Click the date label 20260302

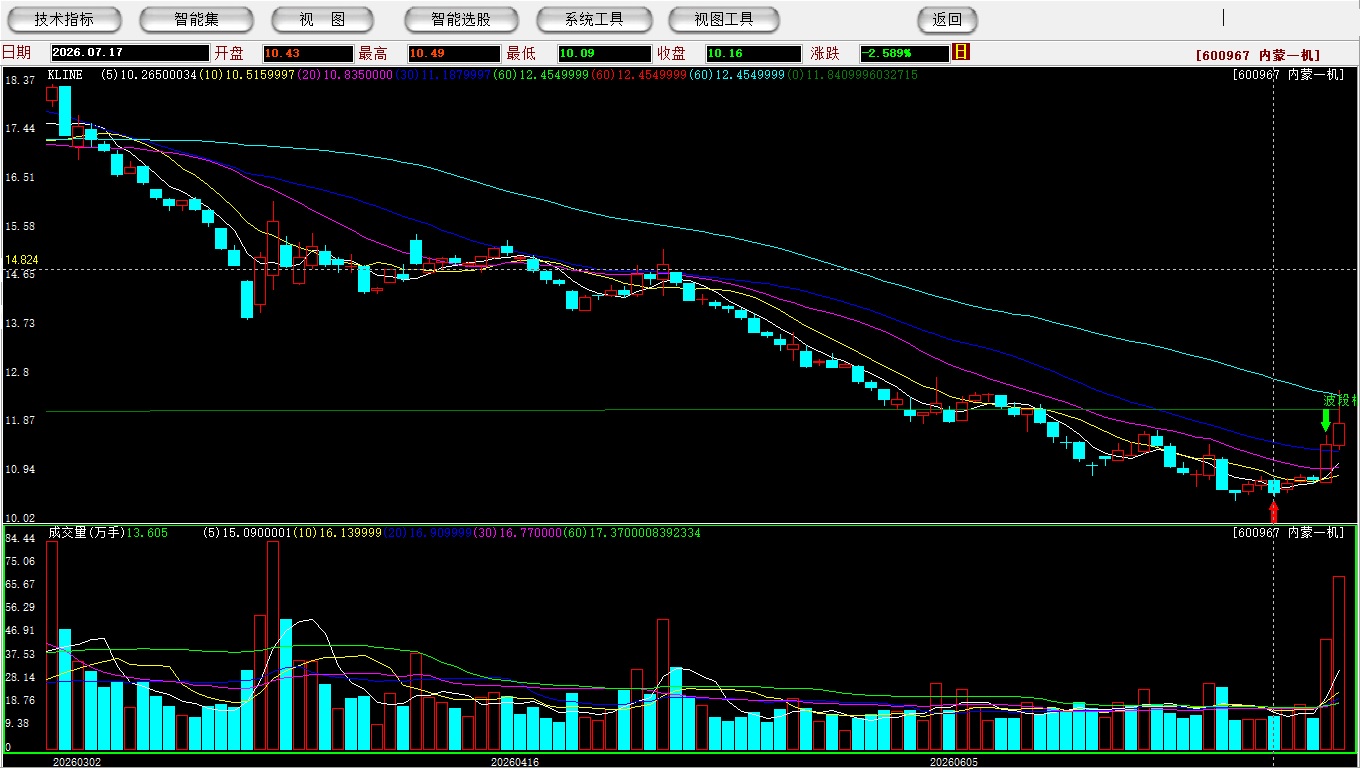77,762
